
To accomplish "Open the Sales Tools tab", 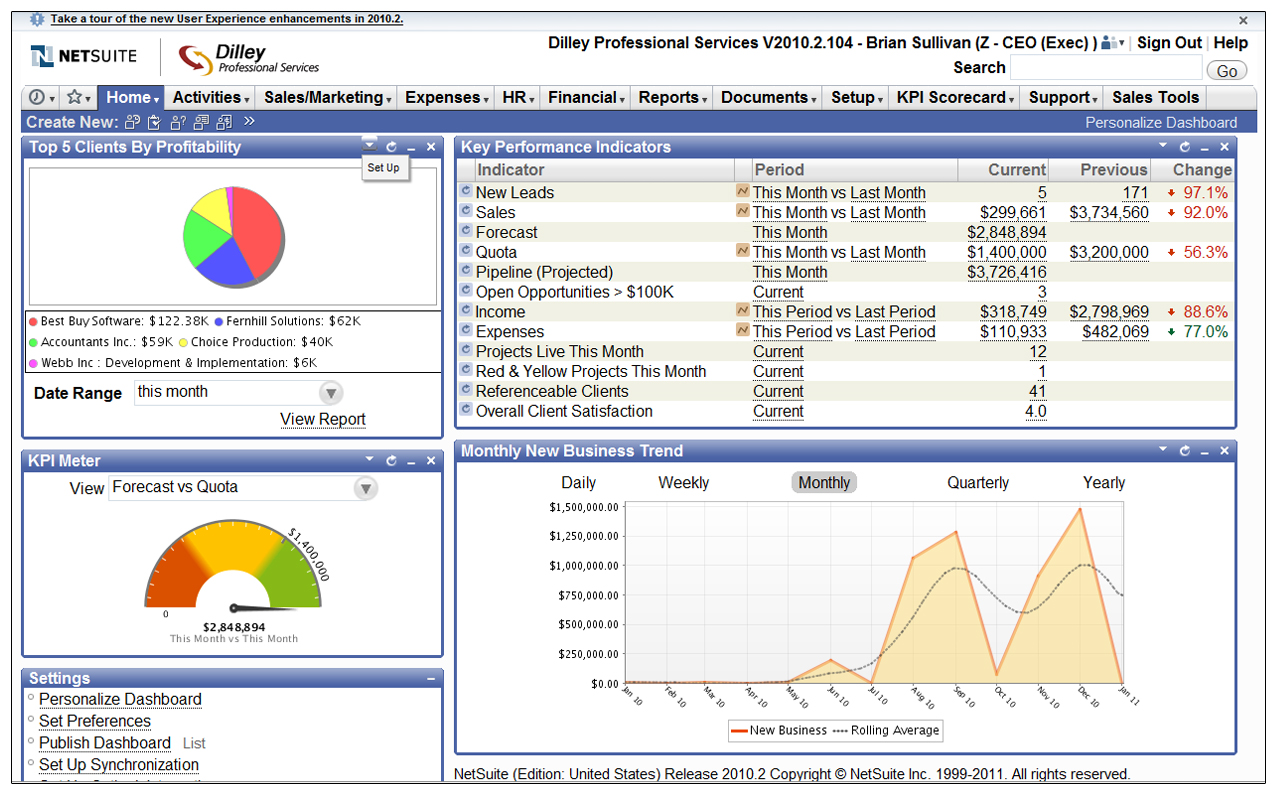I will (1155, 98).
